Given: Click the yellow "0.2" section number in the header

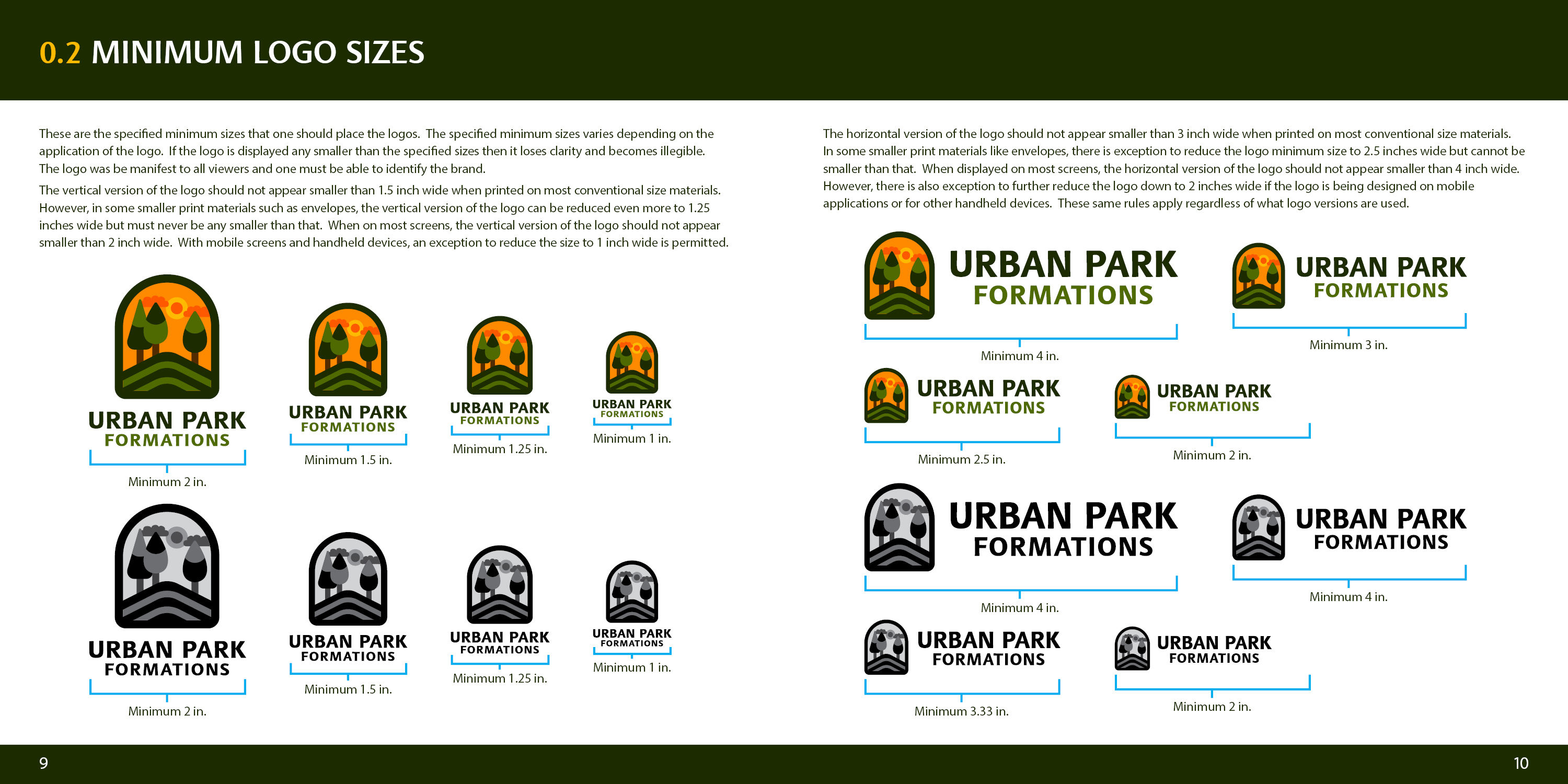Looking at the screenshot, I should pos(60,52).
